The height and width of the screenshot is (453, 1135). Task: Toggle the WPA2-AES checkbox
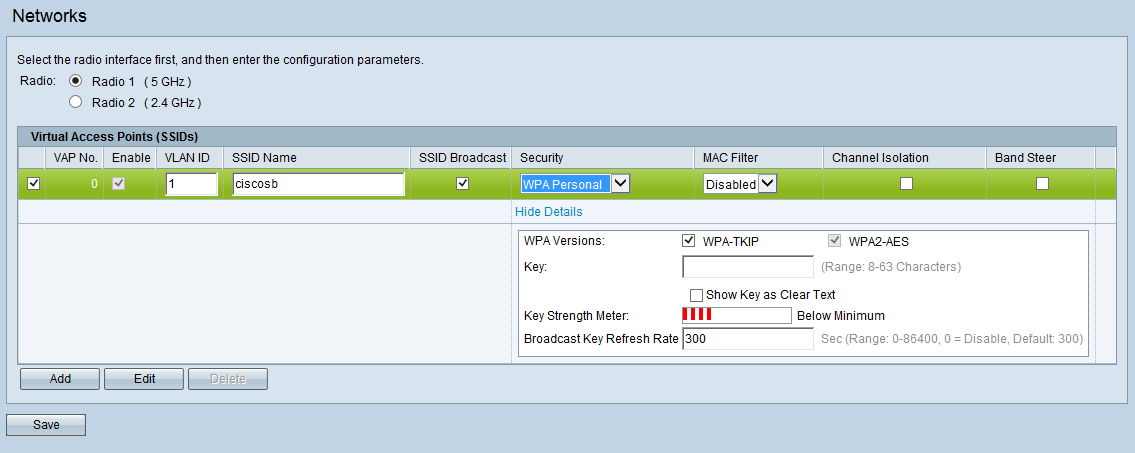pos(835,241)
